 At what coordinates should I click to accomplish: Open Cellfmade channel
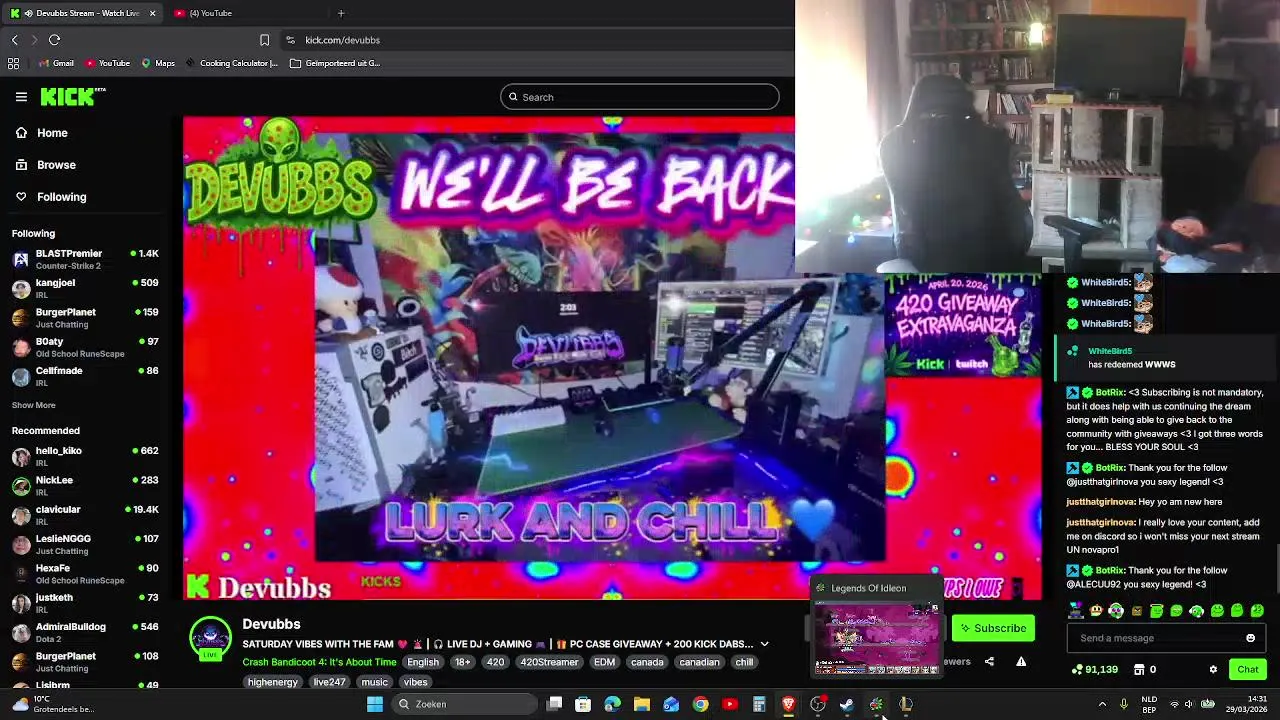(85, 376)
